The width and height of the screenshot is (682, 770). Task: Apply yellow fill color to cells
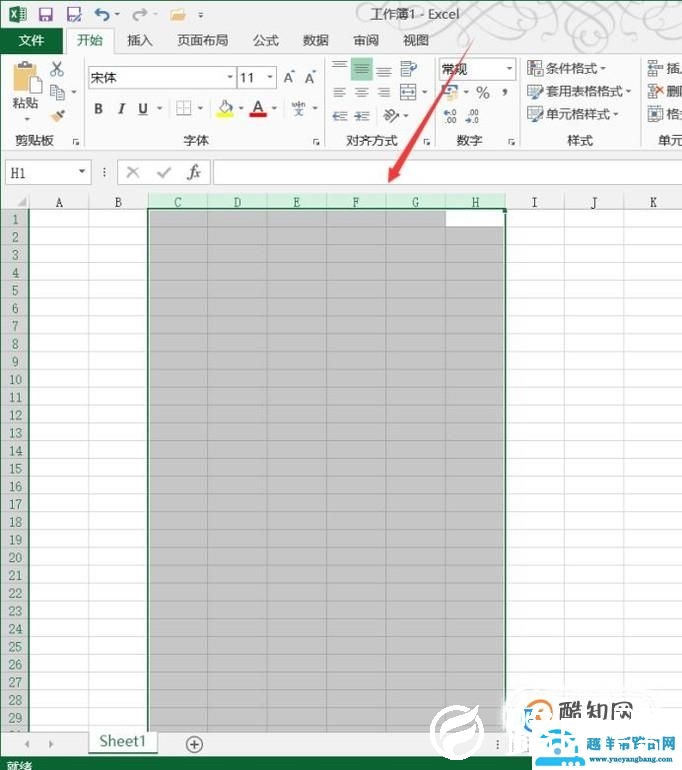click(225, 109)
